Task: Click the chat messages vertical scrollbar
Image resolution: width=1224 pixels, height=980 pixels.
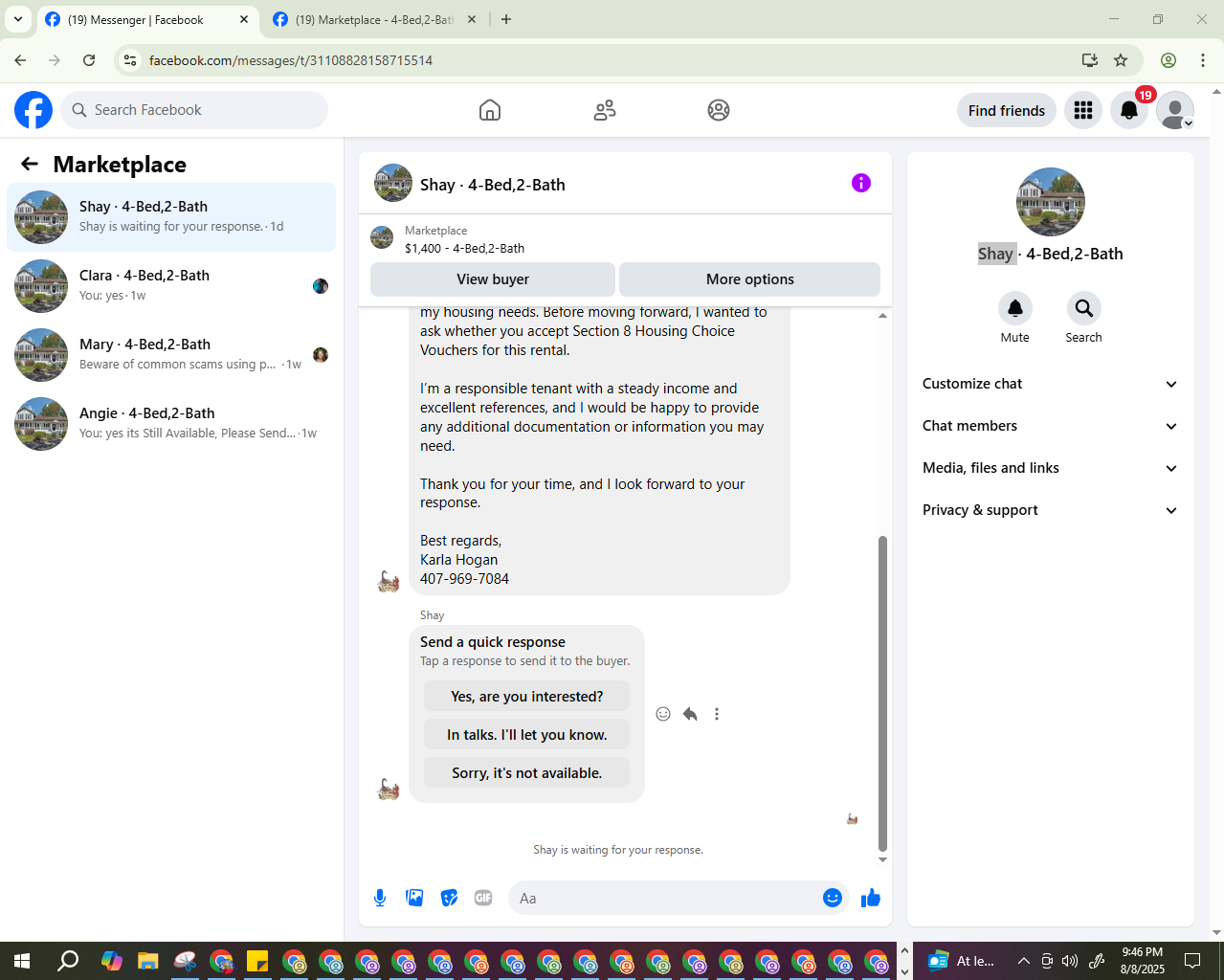Action: (882, 693)
